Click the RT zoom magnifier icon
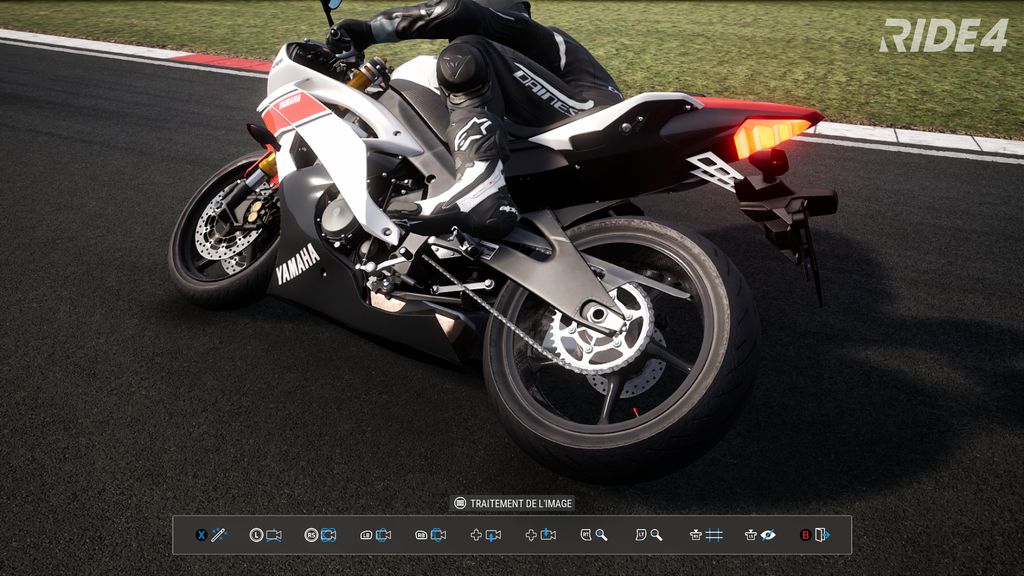 (x=601, y=535)
